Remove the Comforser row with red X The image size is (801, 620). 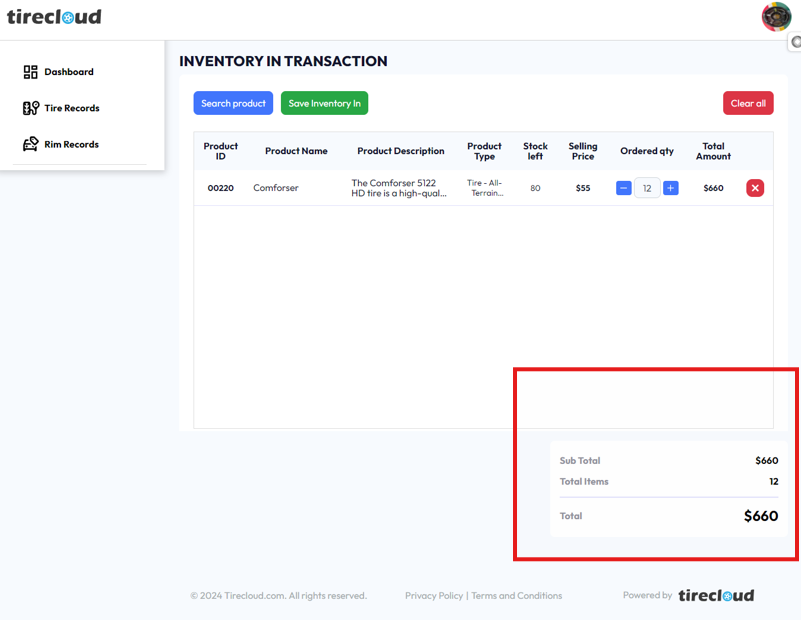coord(755,188)
